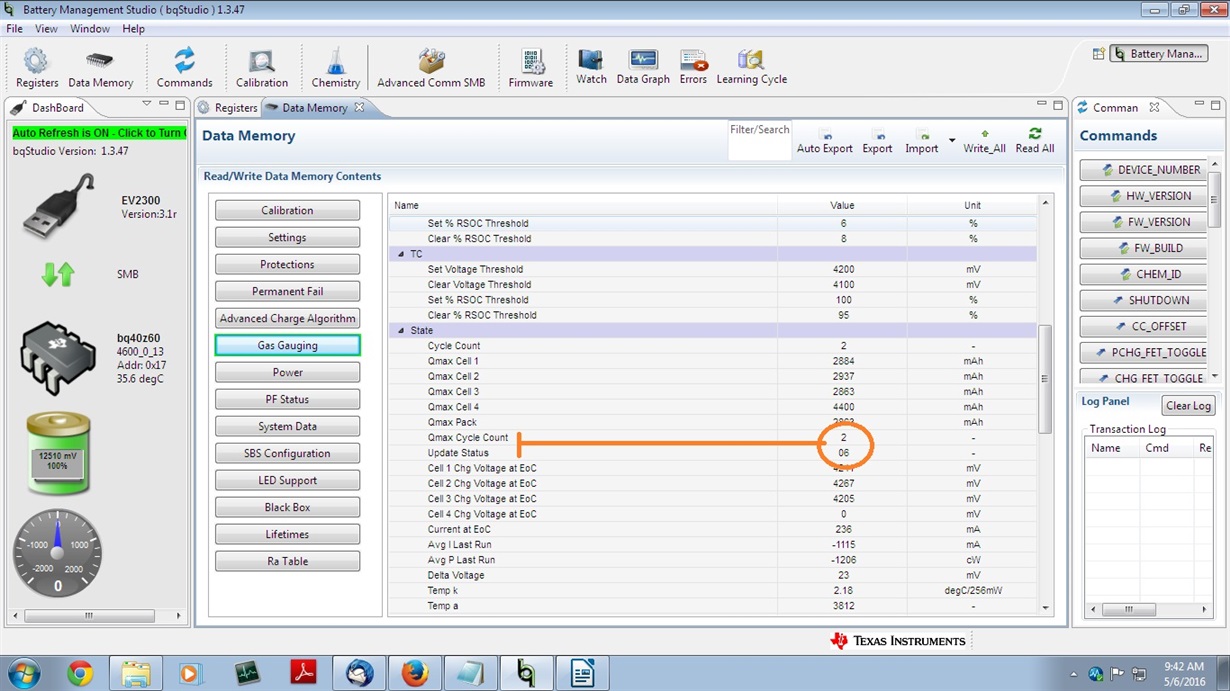Open the Registers toolbar icon
Image resolution: width=1230 pixels, height=691 pixels.
coord(37,68)
